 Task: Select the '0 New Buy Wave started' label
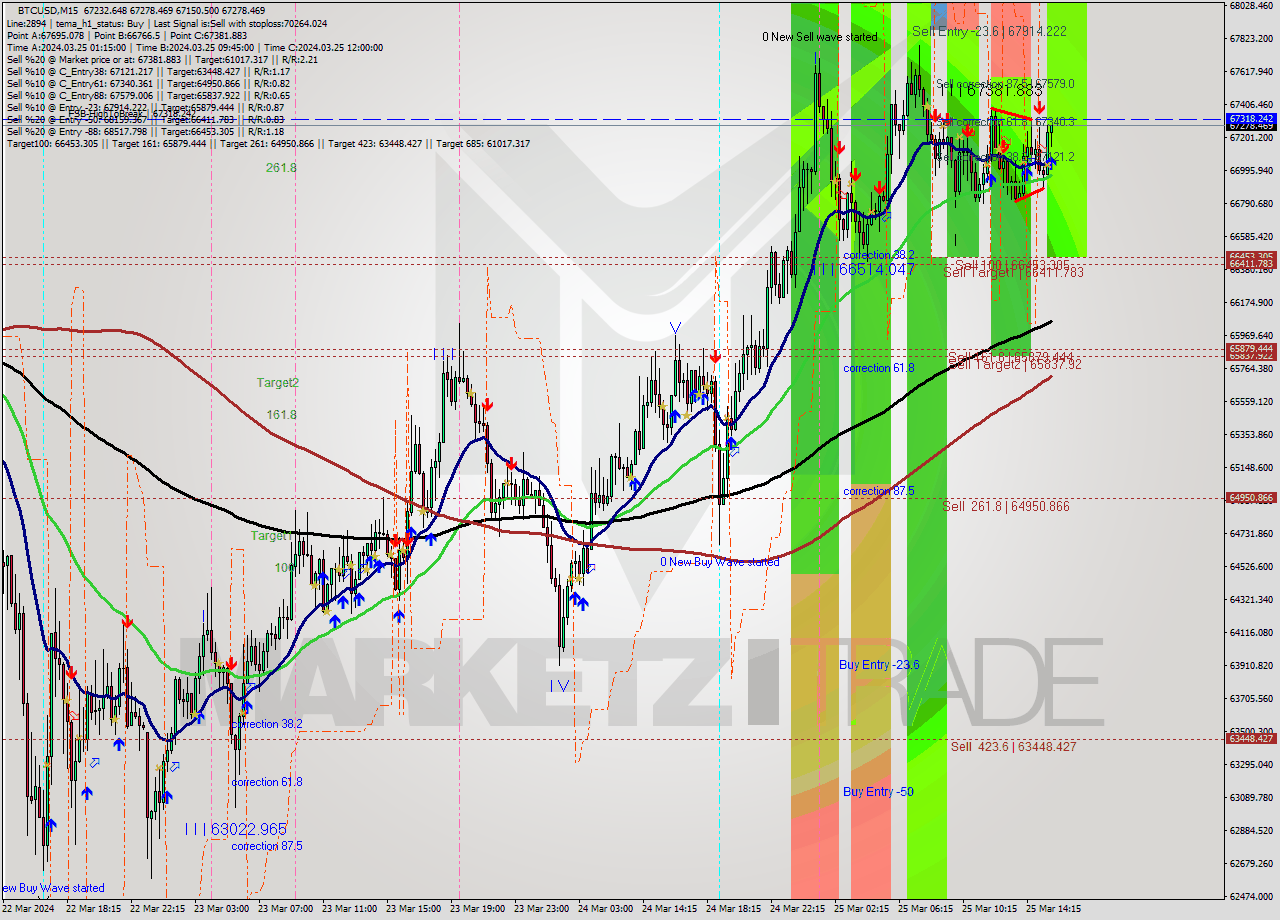(x=719, y=562)
